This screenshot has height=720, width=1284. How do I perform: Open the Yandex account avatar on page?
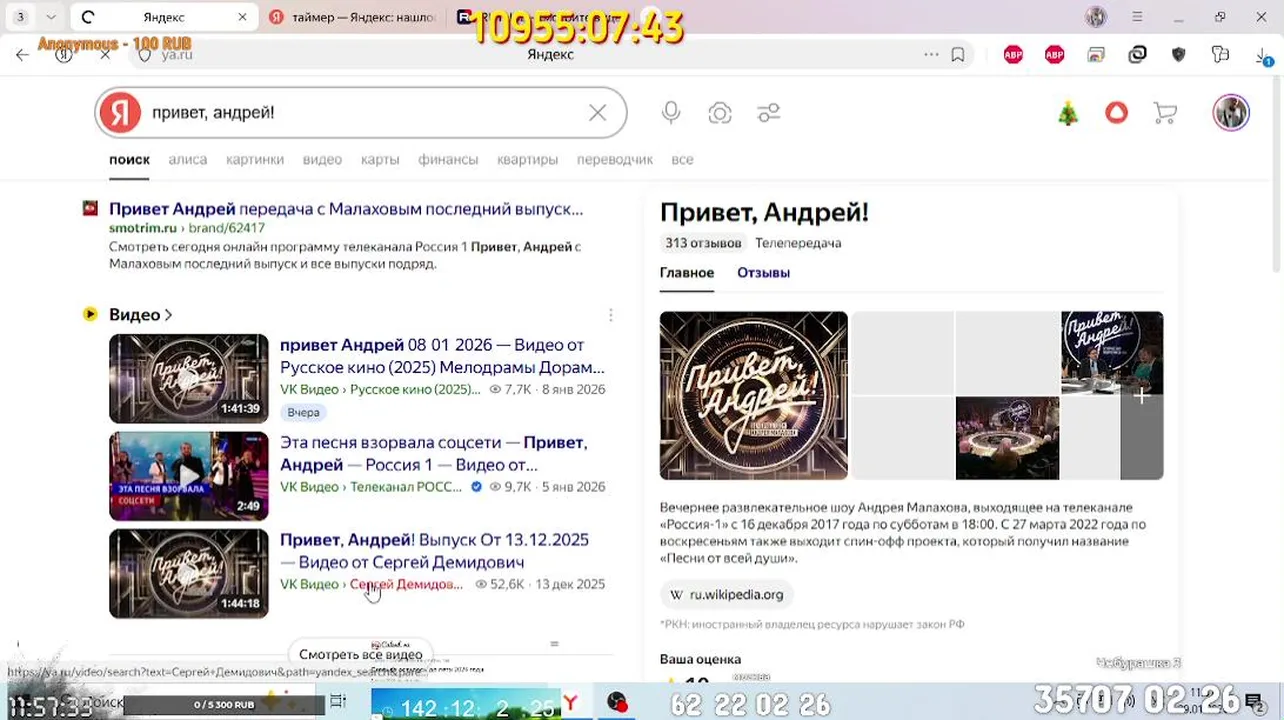coord(1231,112)
